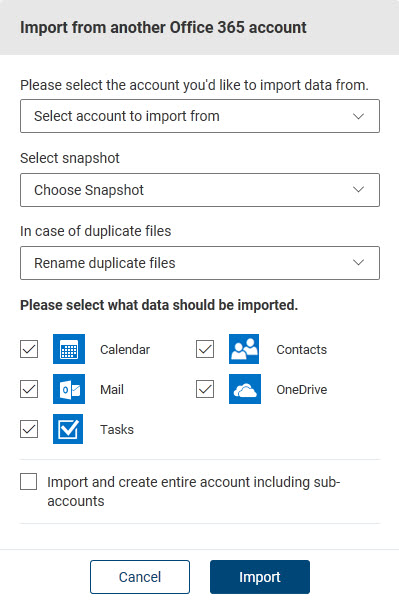The image size is (399, 603).
Task: Uncheck the Calendar checkbox
Action: point(29,349)
